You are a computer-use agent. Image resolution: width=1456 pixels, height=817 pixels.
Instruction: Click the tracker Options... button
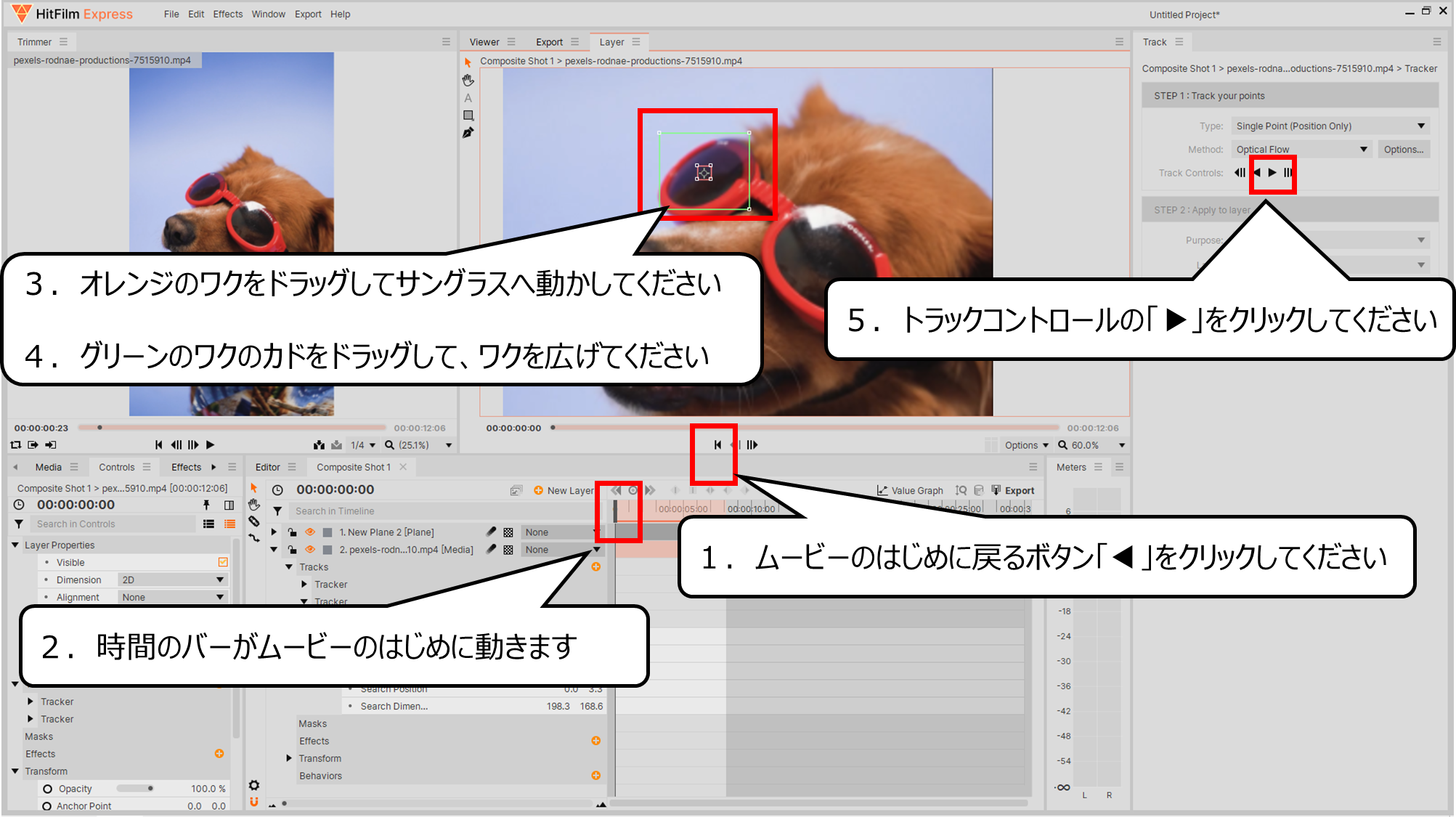(1403, 150)
